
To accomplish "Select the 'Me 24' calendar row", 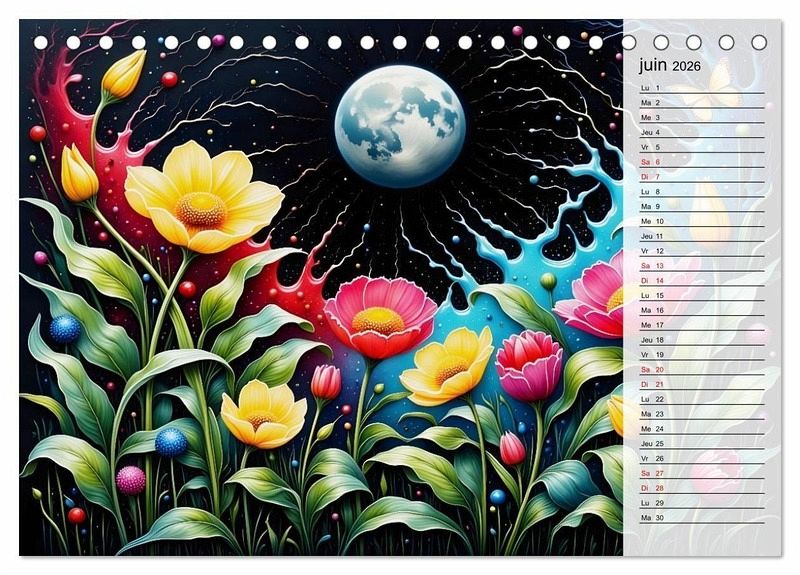I will [x=703, y=428].
